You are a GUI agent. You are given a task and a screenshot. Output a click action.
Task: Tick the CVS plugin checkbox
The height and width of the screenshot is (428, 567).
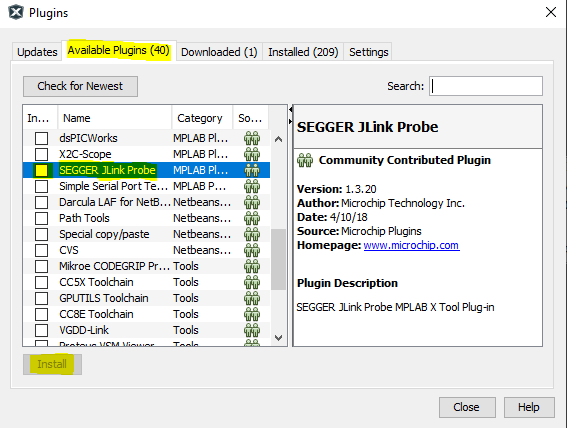tap(41, 250)
